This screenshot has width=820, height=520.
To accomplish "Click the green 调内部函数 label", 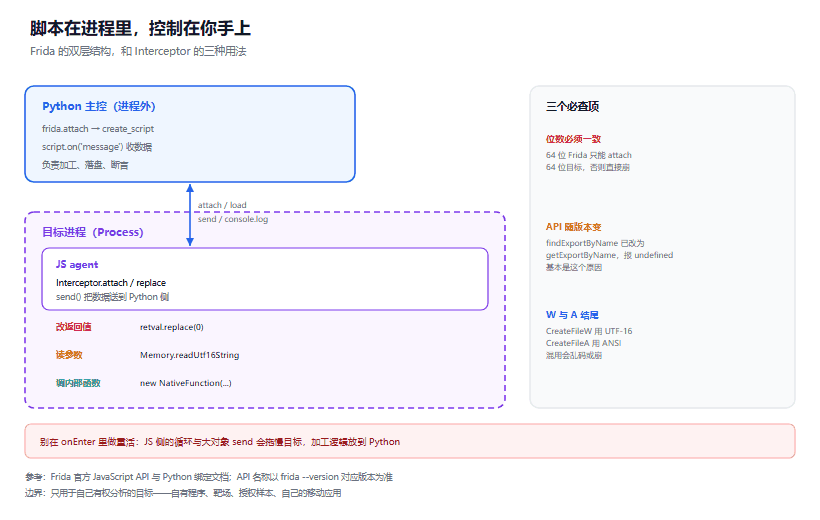I will click(x=78, y=383).
